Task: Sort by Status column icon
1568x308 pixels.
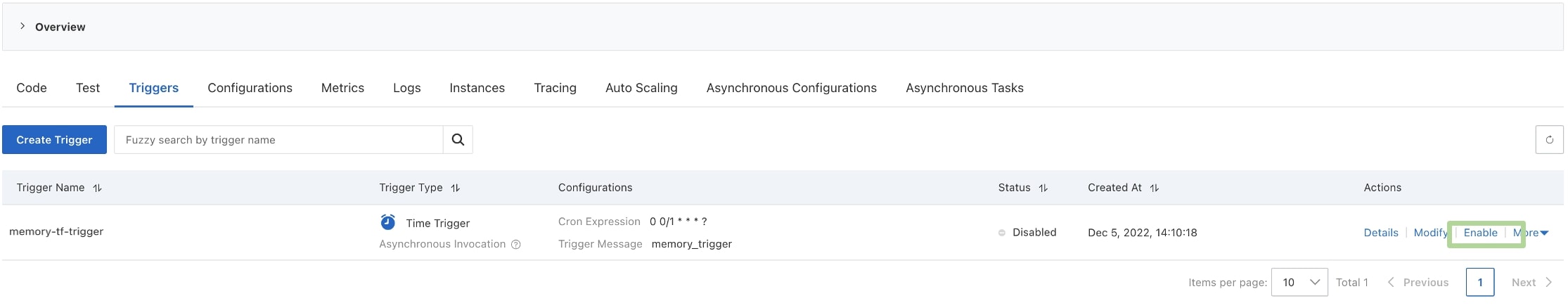Action: pyautogui.click(x=1043, y=188)
